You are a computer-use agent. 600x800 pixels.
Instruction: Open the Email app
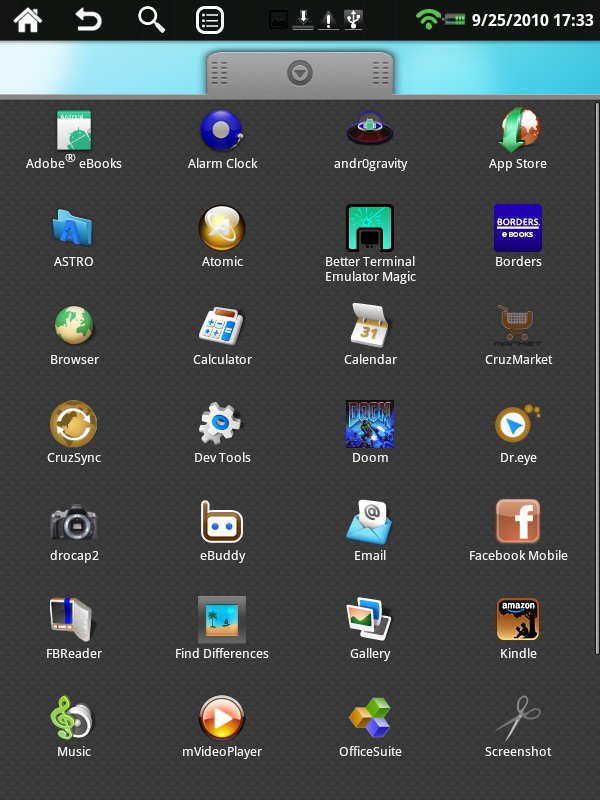pyautogui.click(x=369, y=521)
